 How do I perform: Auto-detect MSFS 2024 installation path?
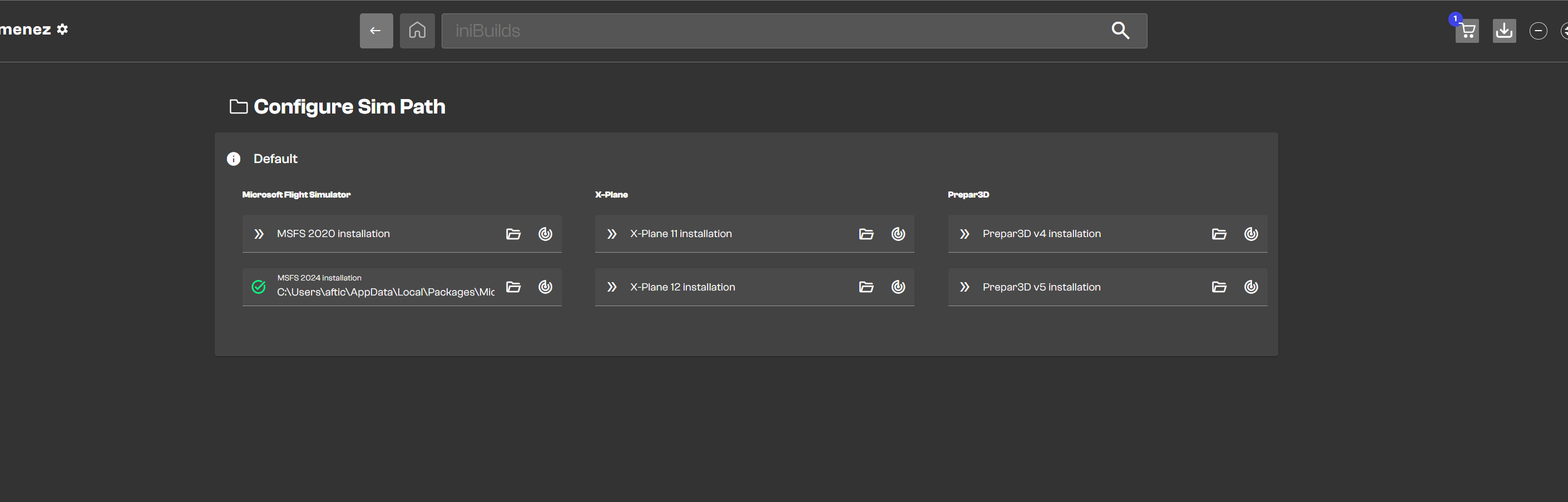pos(546,287)
